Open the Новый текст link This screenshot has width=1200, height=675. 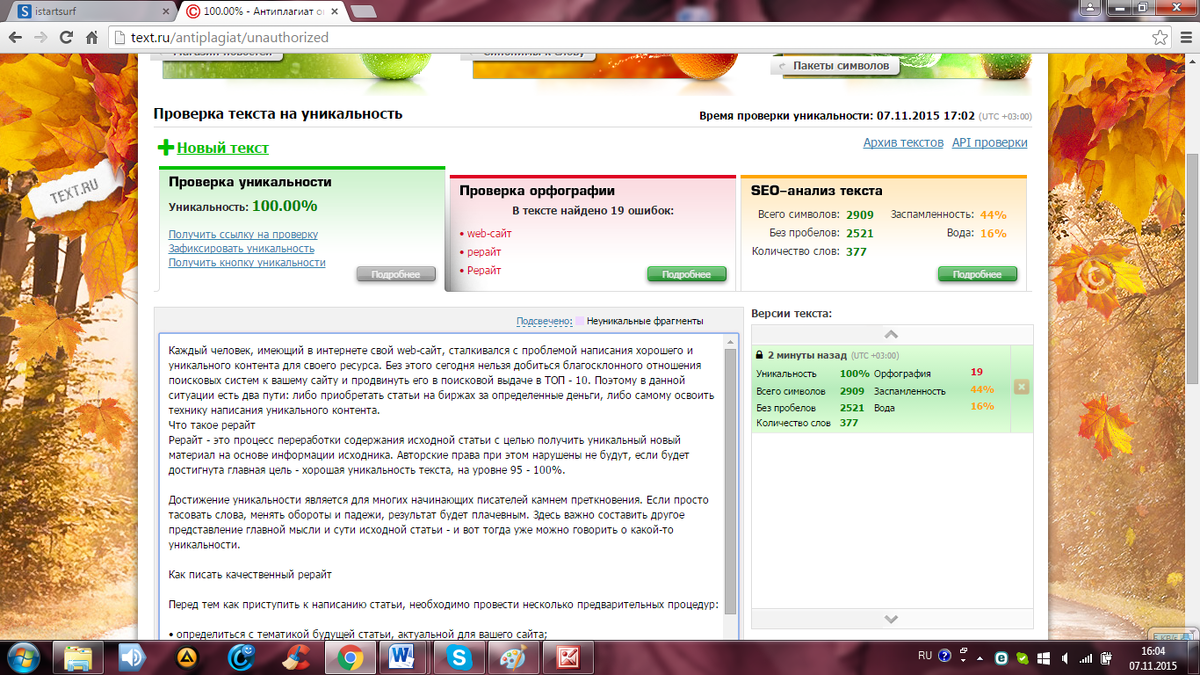tap(223, 148)
